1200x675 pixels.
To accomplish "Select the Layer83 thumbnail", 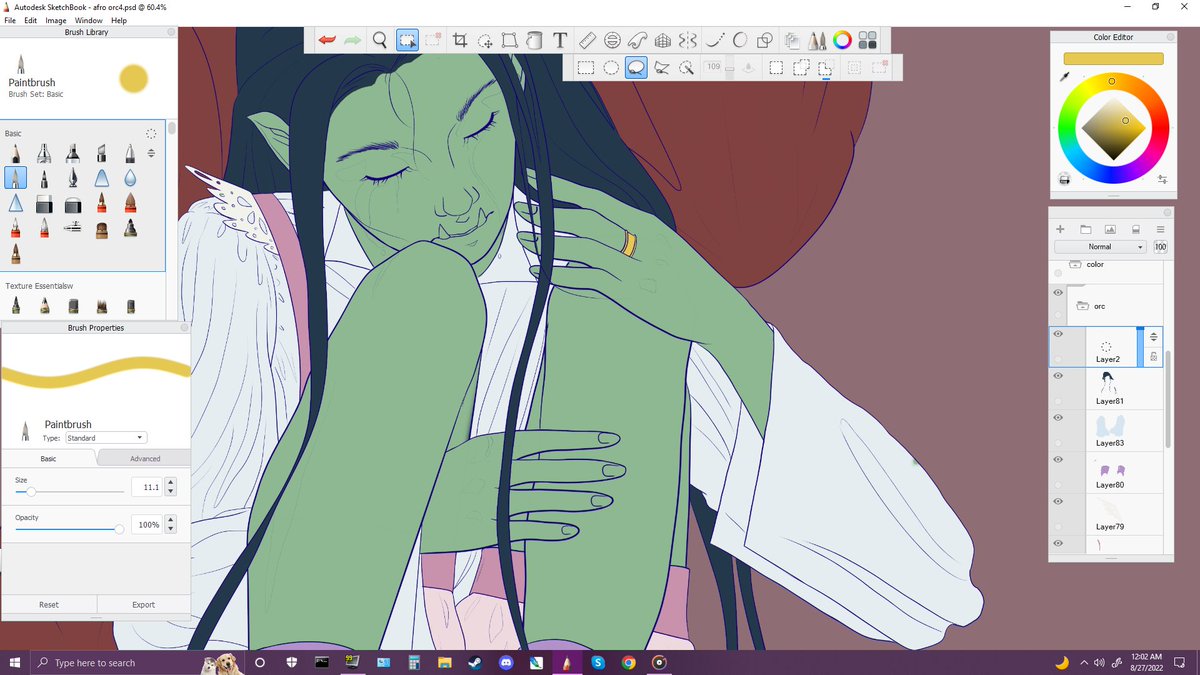I will pyautogui.click(x=1109, y=425).
